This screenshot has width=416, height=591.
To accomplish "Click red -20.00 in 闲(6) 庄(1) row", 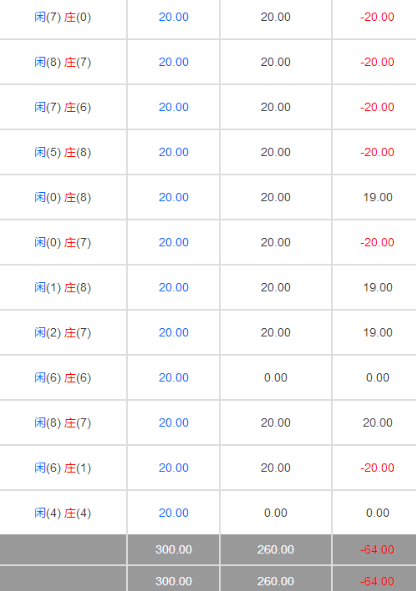I will tap(377, 468).
